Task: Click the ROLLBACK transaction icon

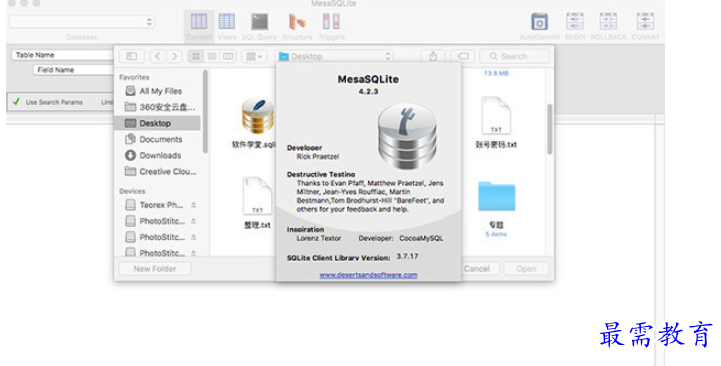Action: 608,26
